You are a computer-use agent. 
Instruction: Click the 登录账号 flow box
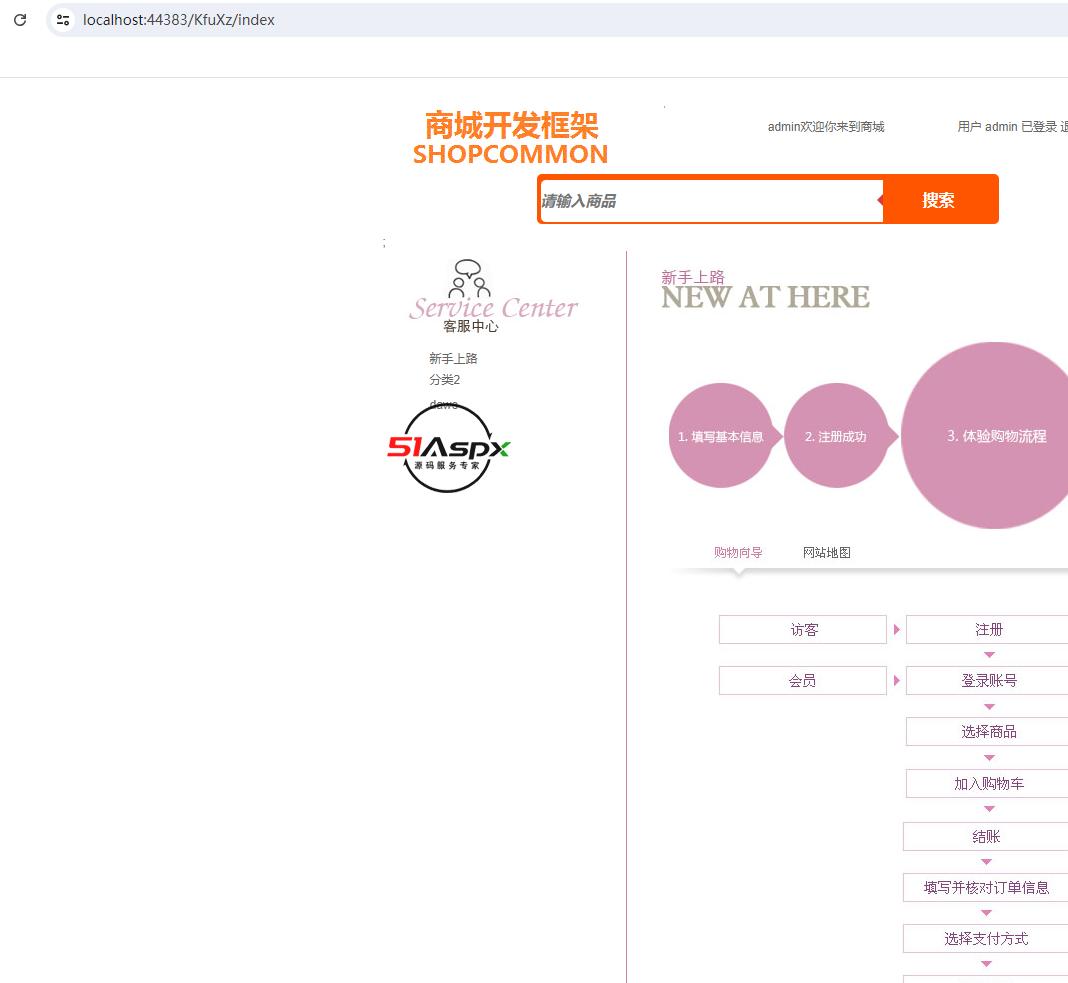pyautogui.click(x=988, y=681)
